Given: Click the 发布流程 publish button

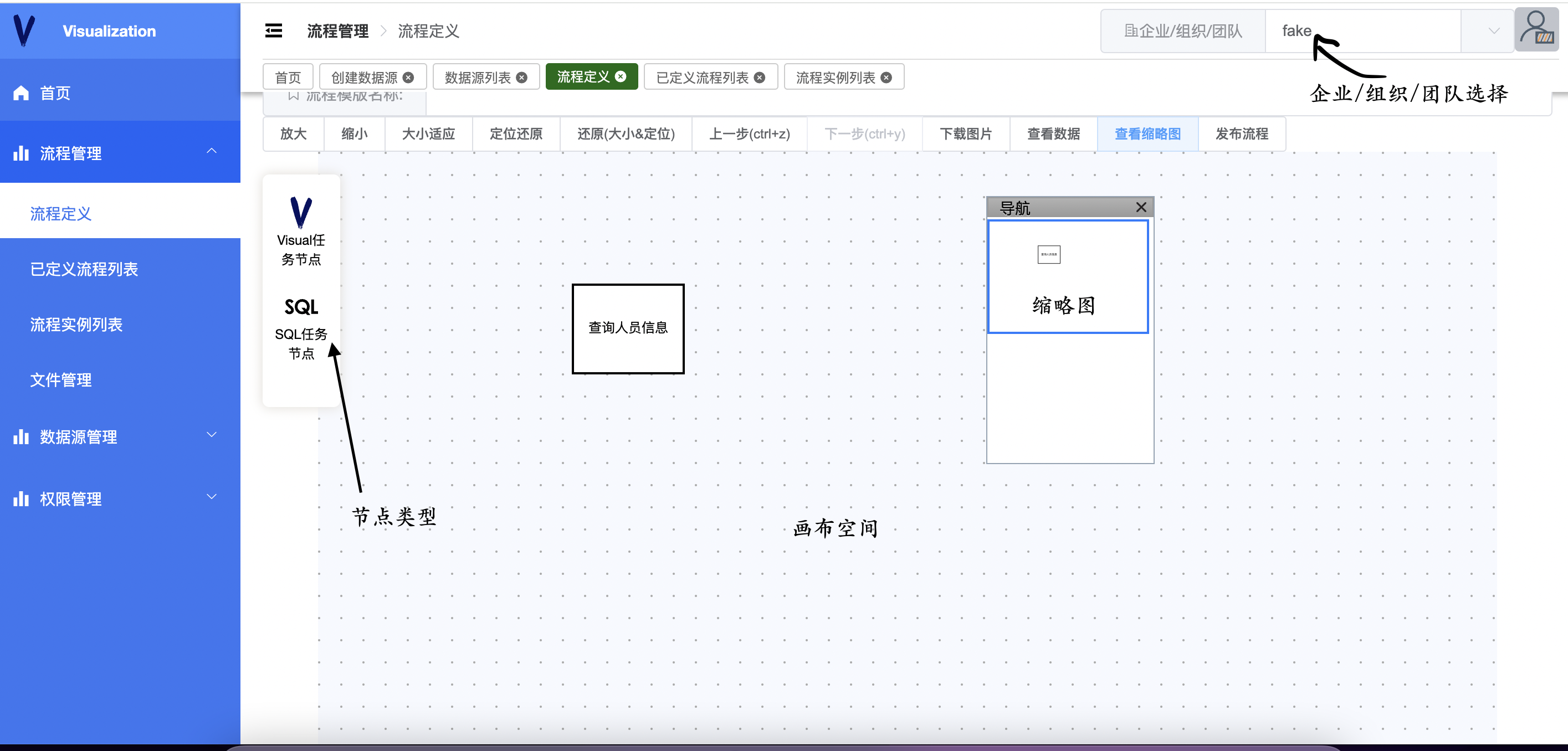Looking at the screenshot, I should point(1242,134).
